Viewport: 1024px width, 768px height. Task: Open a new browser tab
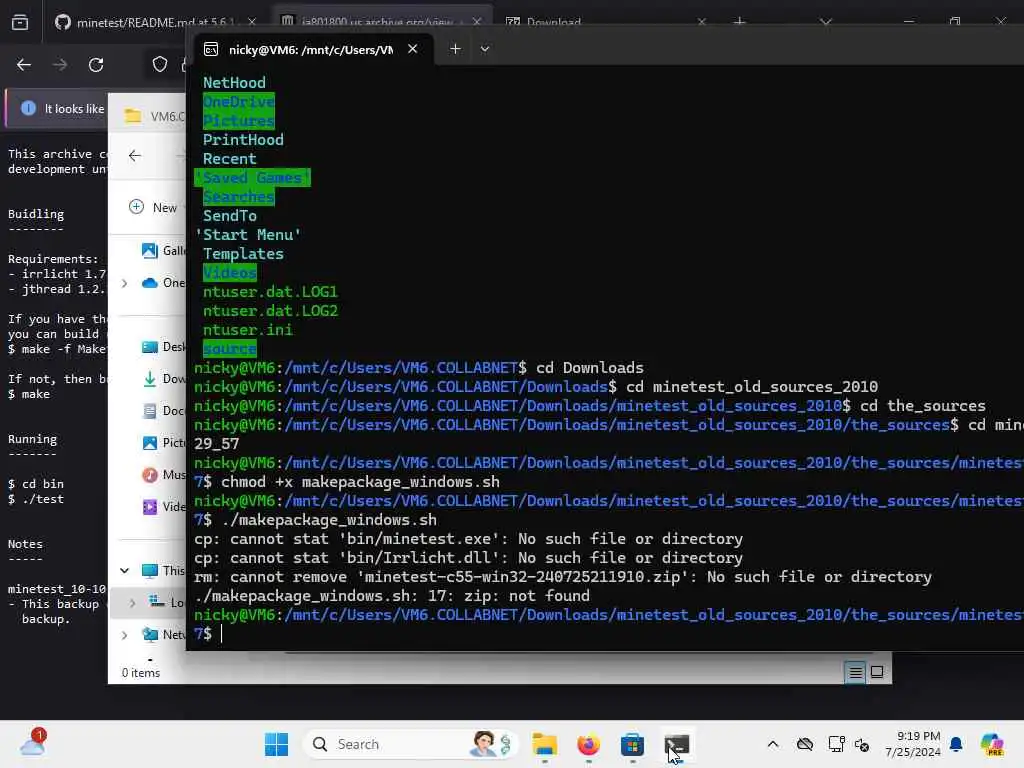point(739,22)
